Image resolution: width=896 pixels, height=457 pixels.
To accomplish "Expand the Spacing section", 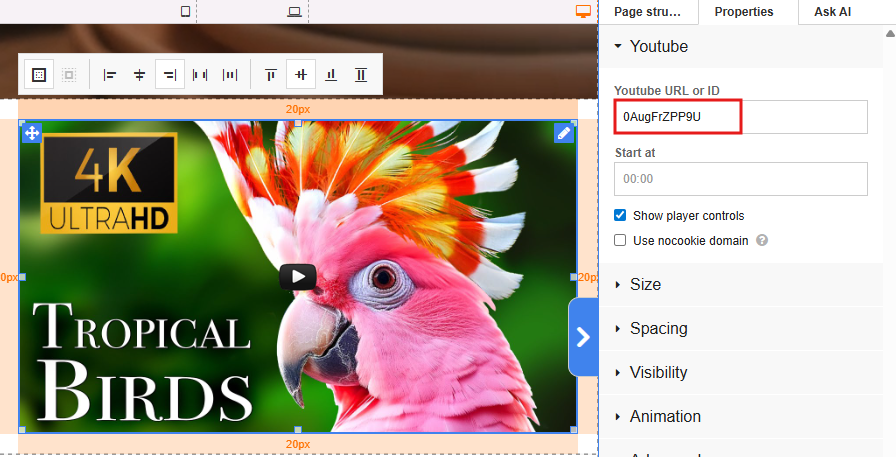I will [658, 329].
